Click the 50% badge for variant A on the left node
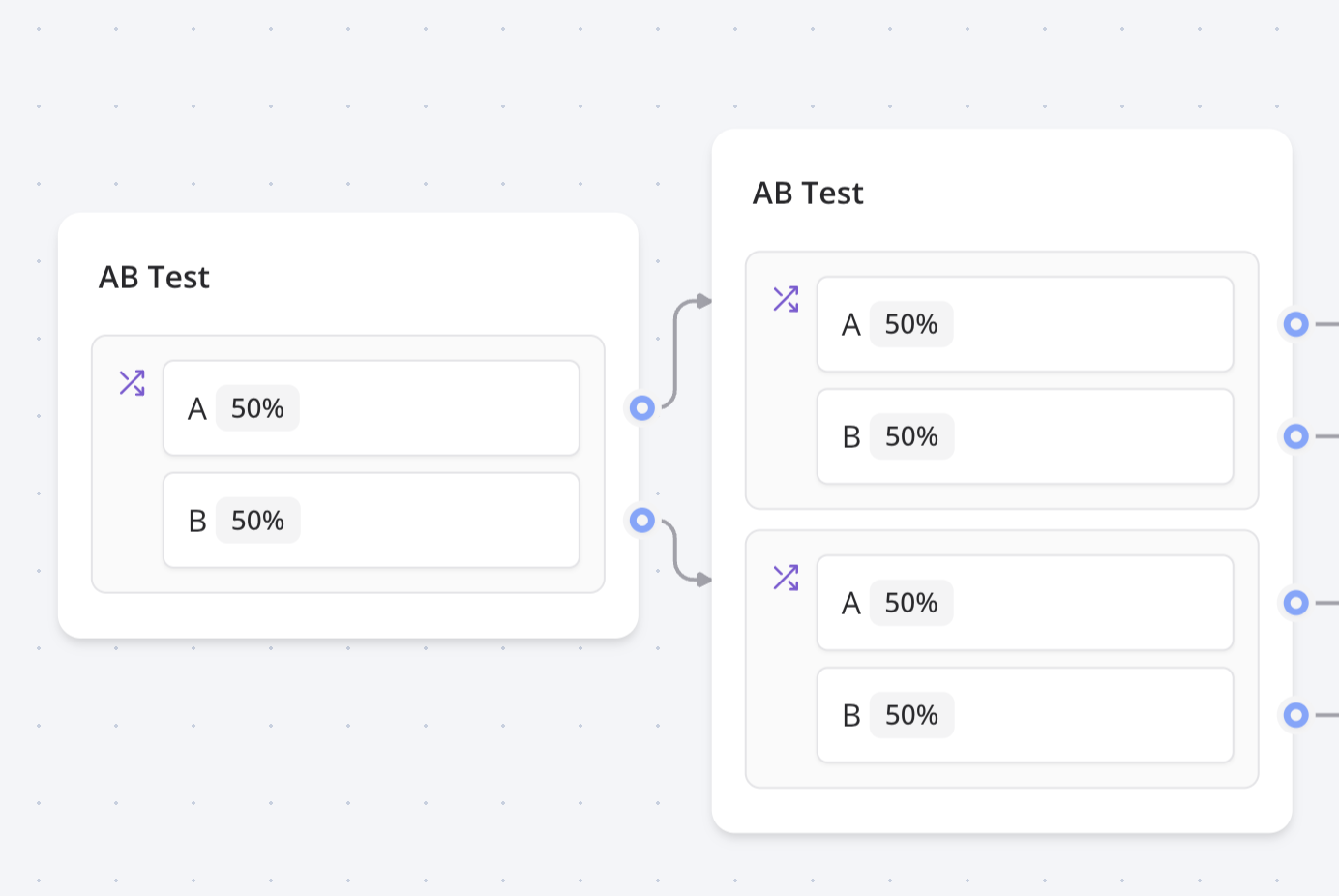Image resolution: width=1339 pixels, height=896 pixels. (257, 408)
